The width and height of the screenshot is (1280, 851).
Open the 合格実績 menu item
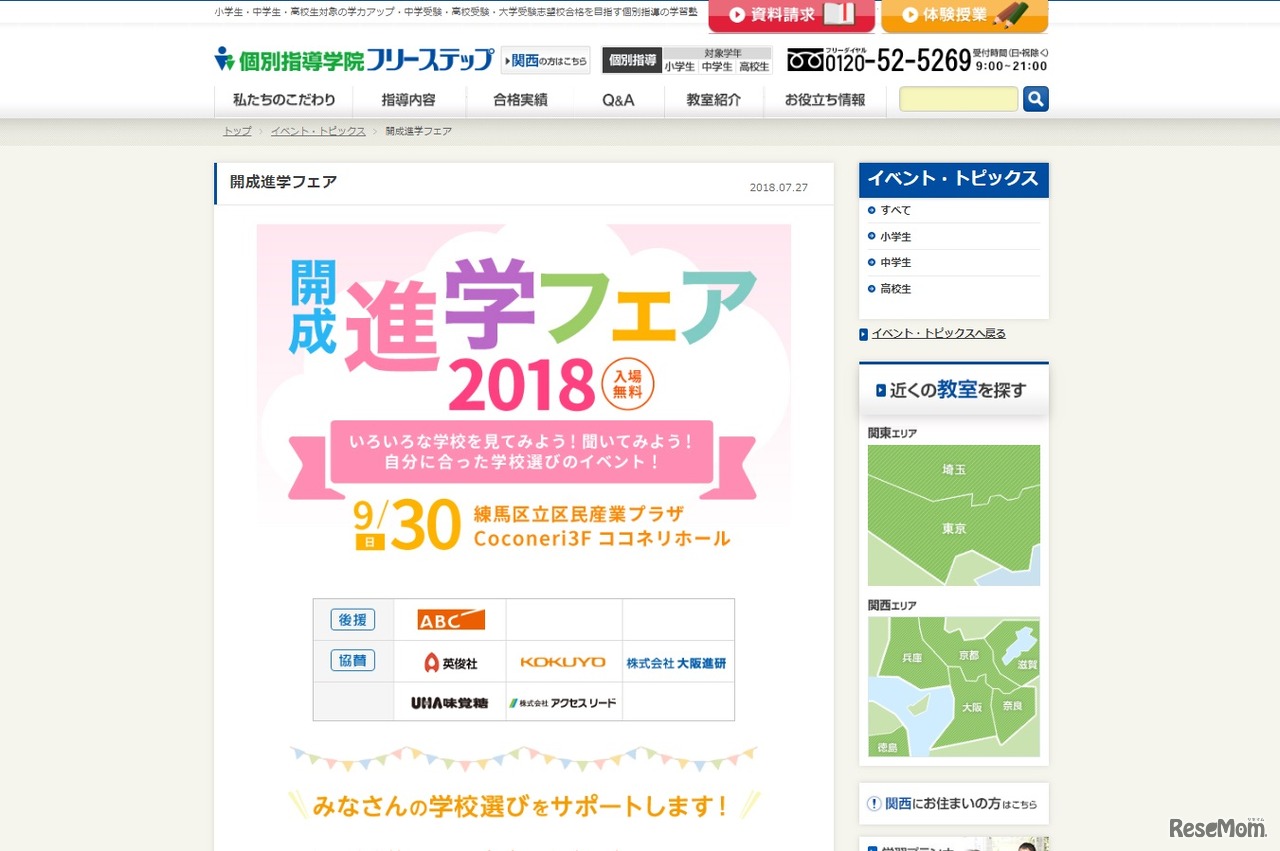[520, 100]
